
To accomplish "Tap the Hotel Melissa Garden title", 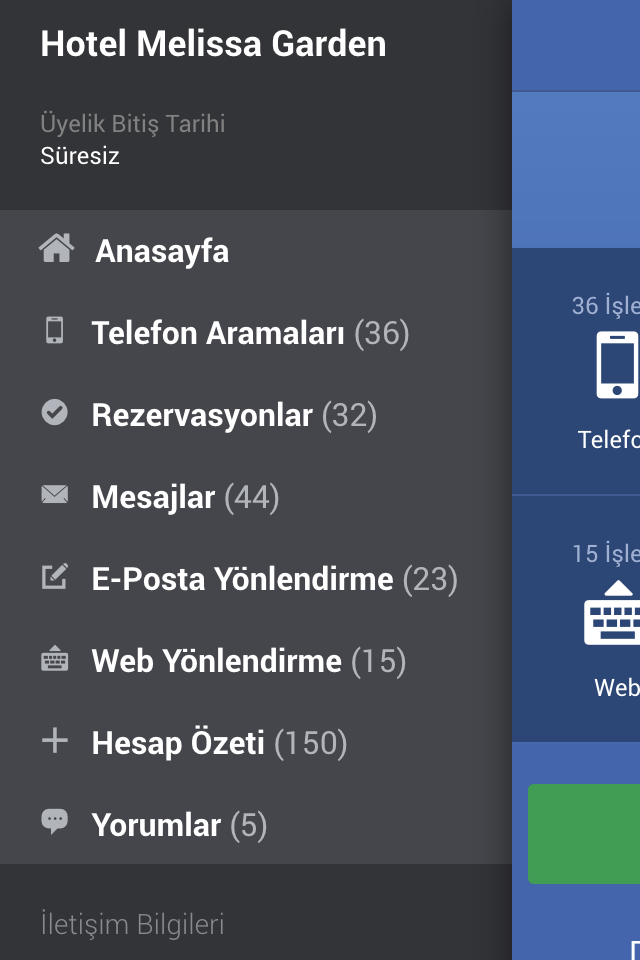I will tap(213, 44).
